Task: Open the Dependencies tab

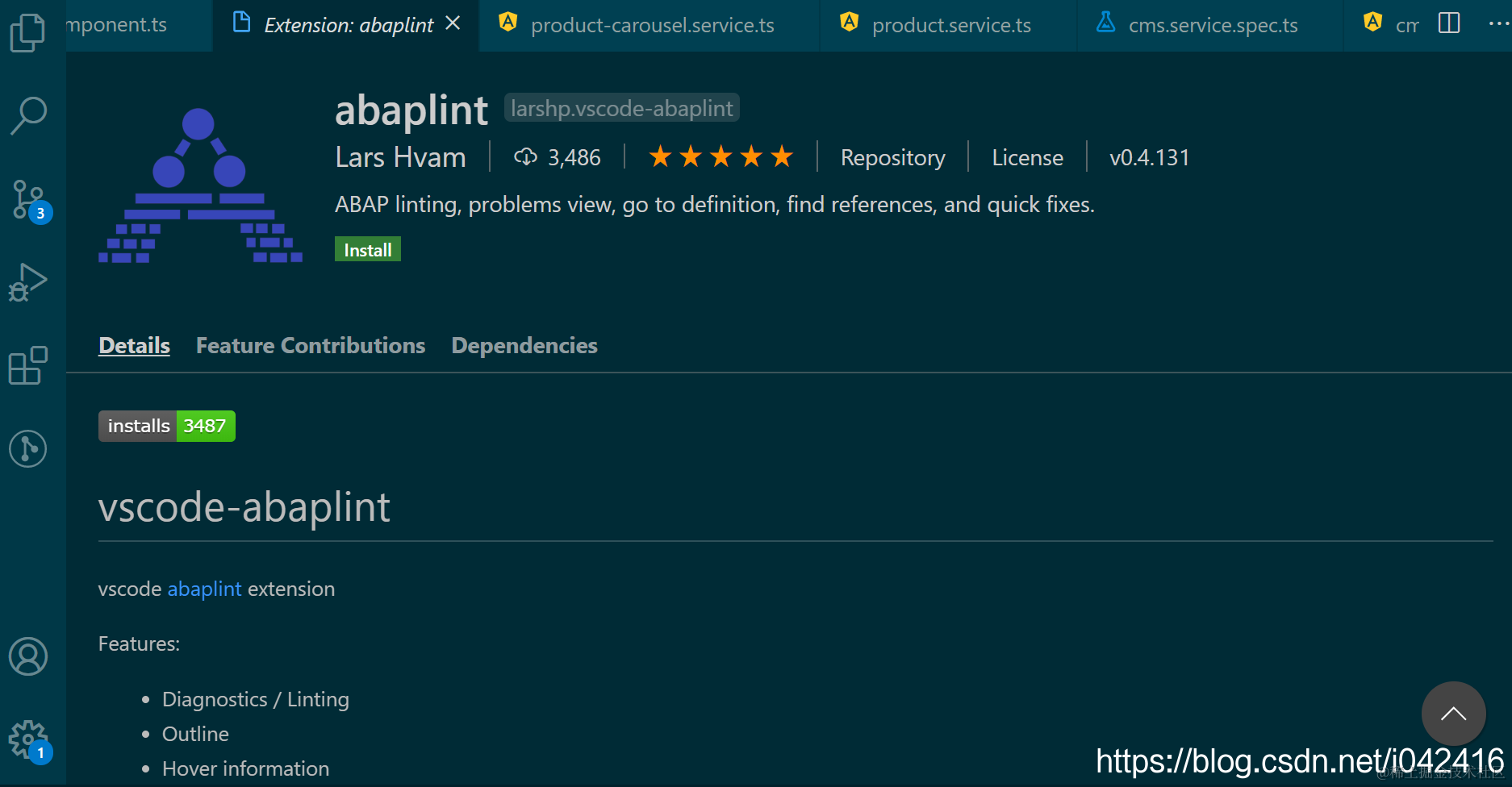Action: [524, 345]
